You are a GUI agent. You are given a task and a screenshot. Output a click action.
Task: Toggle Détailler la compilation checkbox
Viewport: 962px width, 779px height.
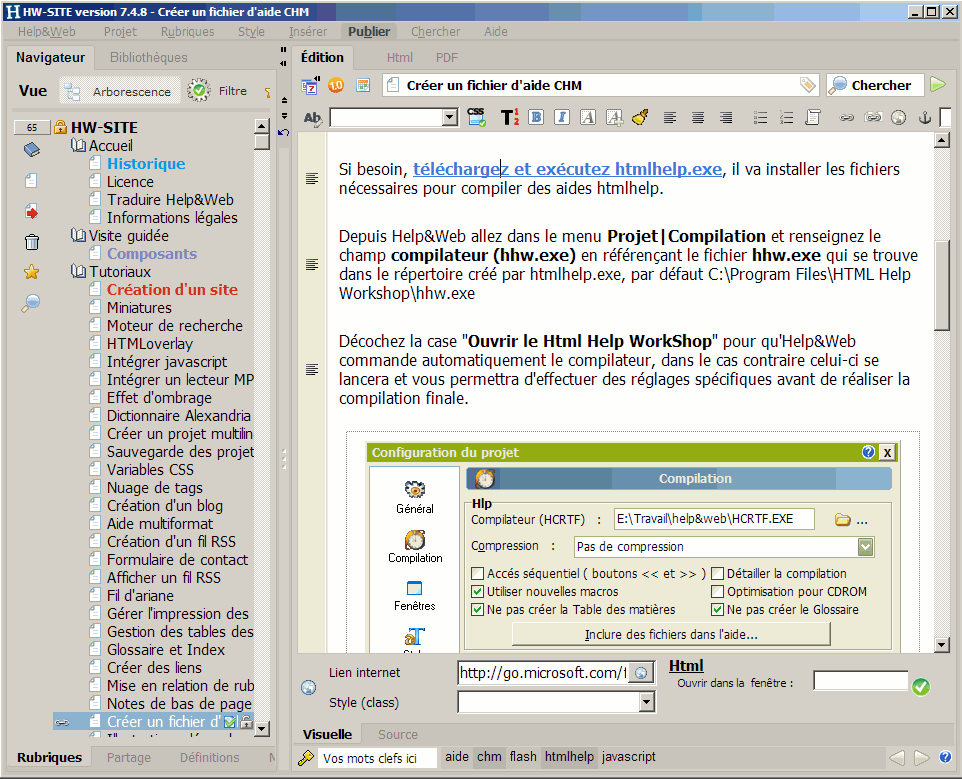coord(717,574)
